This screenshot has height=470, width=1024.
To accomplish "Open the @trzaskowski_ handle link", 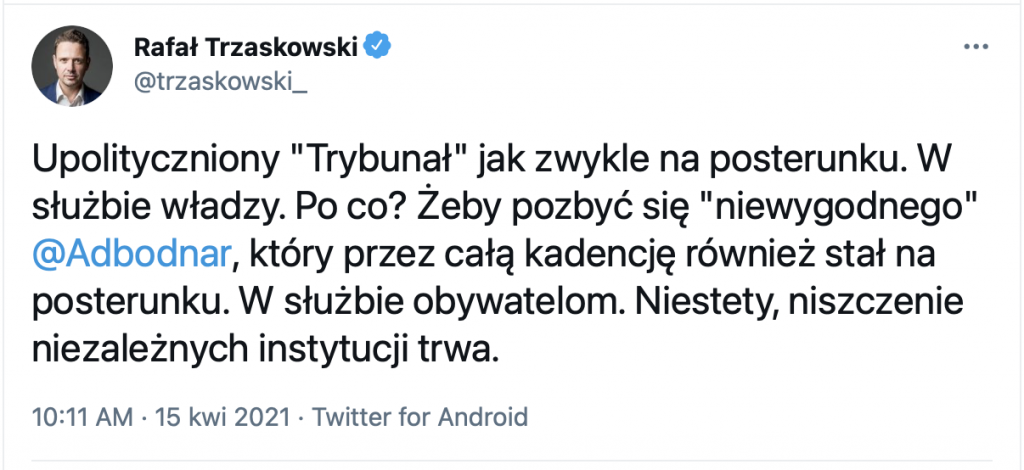I will pos(219,83).
